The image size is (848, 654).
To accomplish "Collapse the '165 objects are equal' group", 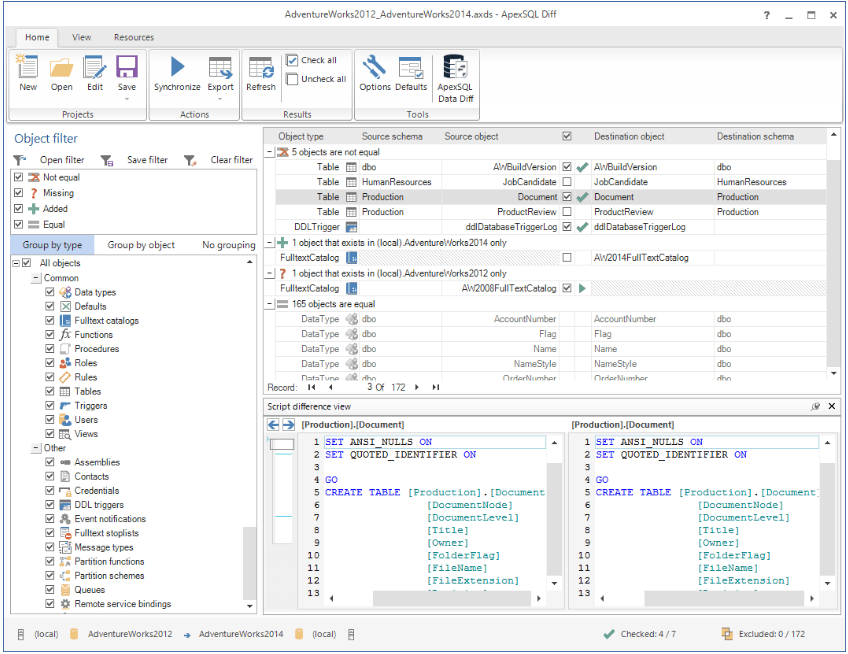I will pyautogui.click(x=269, y=304).
